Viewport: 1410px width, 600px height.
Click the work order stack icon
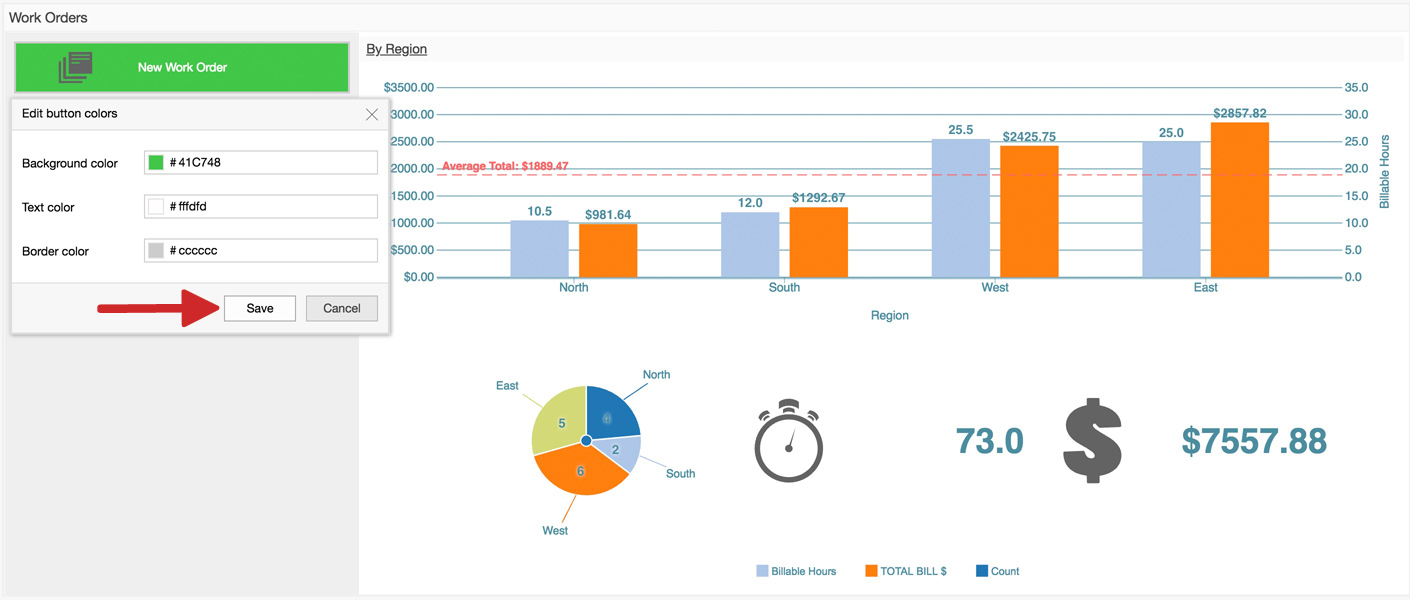point(75,67)
